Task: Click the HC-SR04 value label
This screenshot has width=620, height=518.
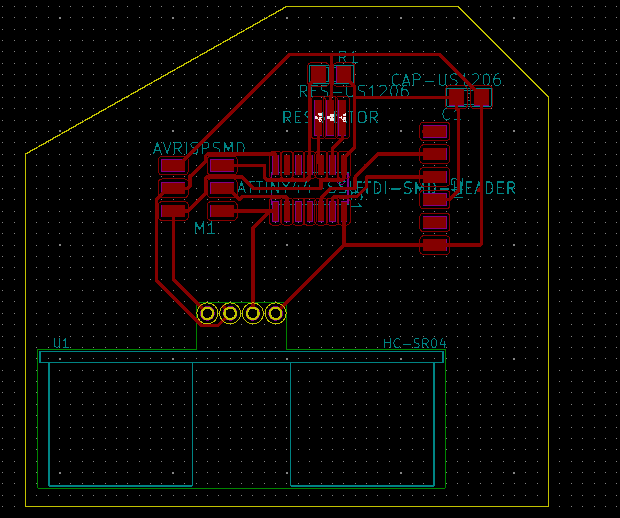Action: (x=415, y=343)
